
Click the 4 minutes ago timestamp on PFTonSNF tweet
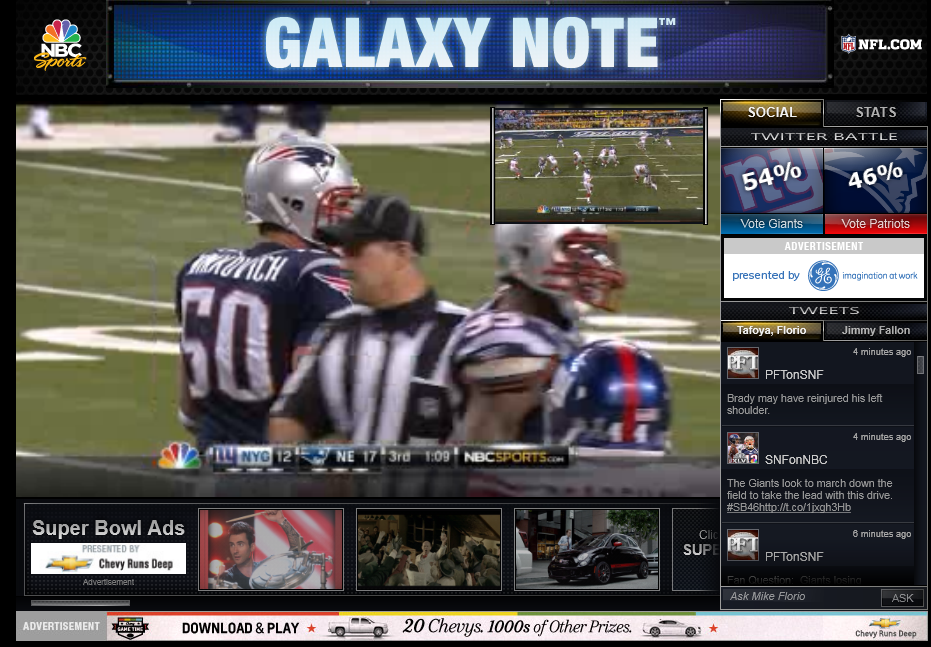click(x=882, y=352)
